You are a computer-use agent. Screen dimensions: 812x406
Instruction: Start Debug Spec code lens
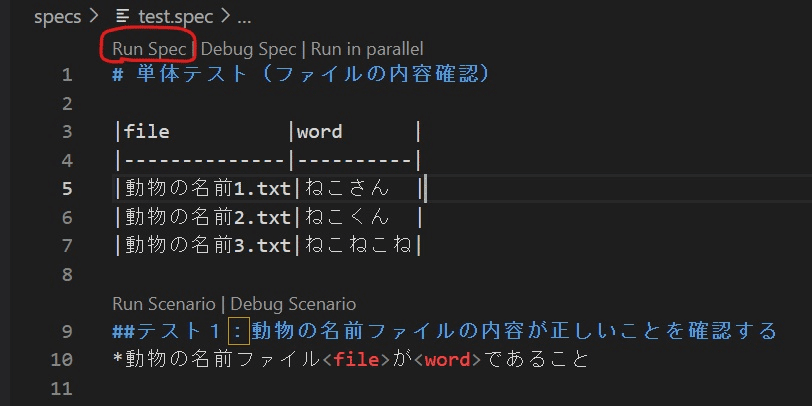point(249,49)
